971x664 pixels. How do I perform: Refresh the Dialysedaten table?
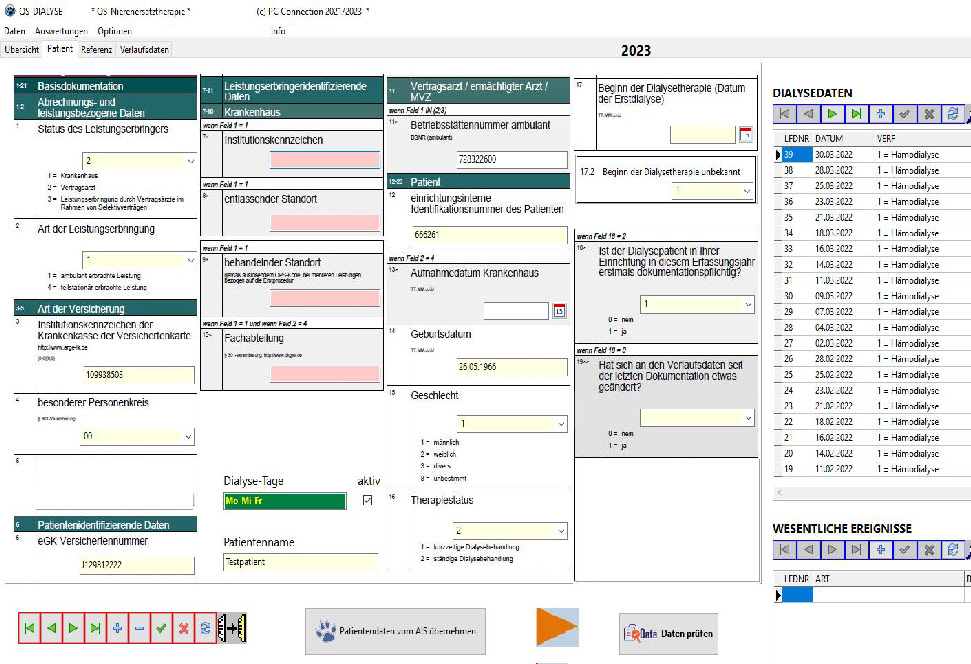953,114
